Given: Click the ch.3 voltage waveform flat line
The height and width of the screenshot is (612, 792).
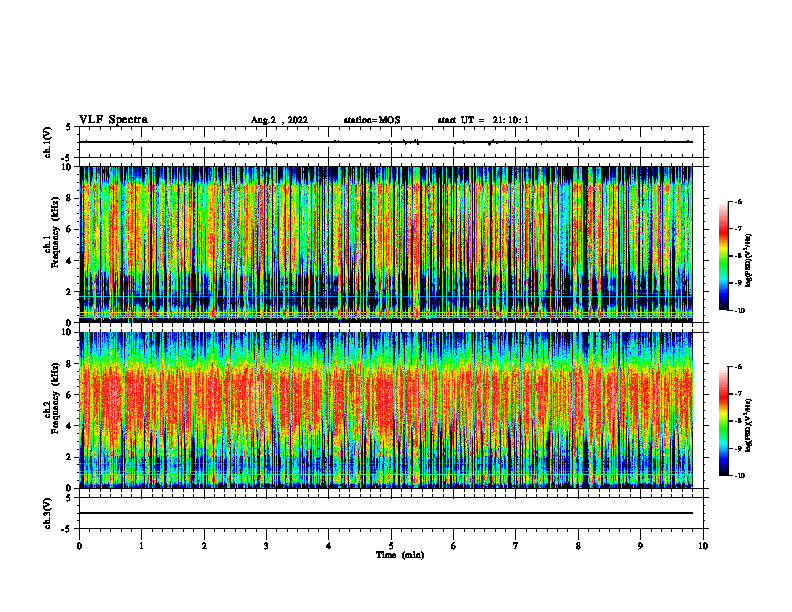Looking at the screenshot, I should click(x=386, y=513).
